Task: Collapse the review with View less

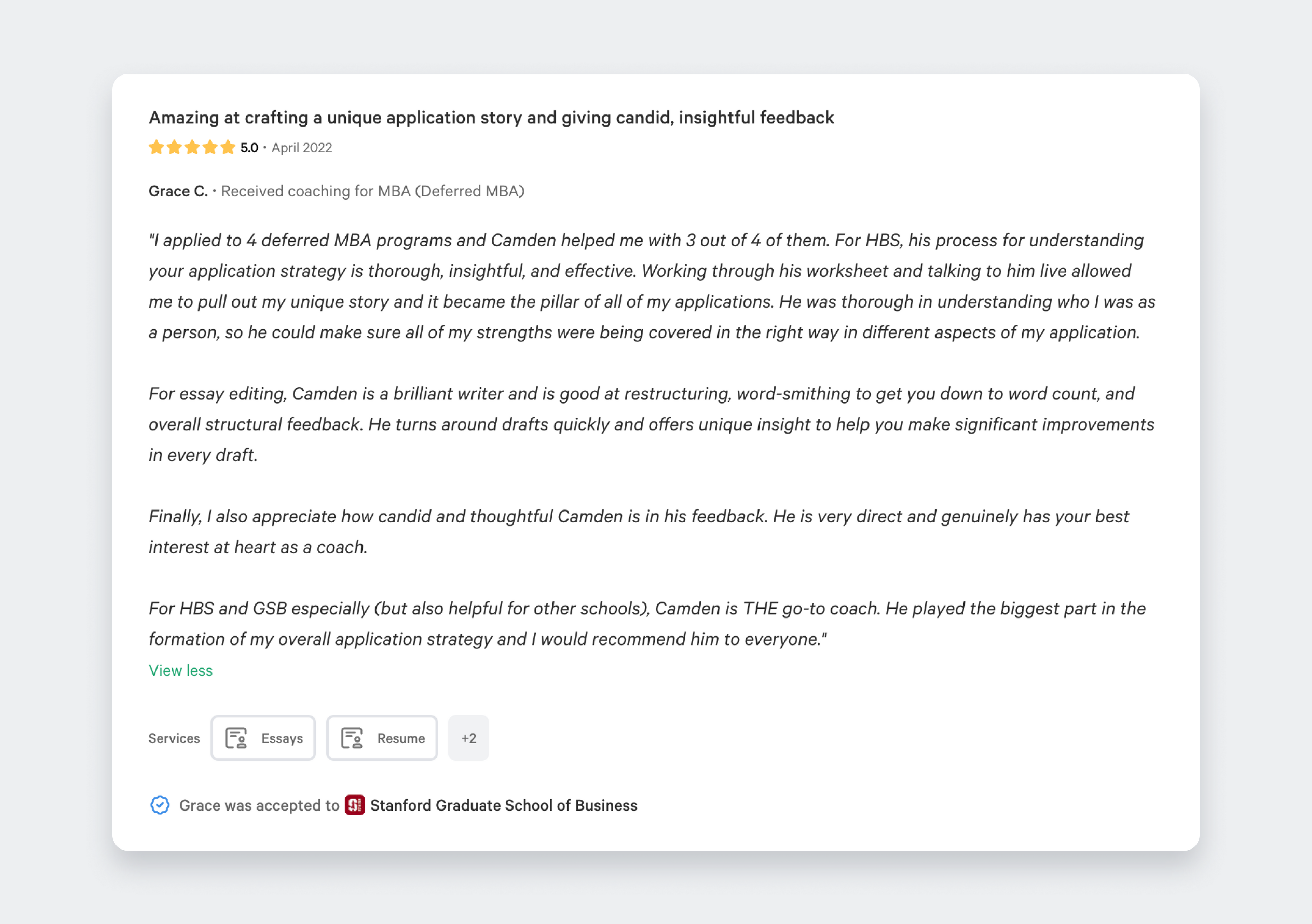Action: click(x=181, y=670)
